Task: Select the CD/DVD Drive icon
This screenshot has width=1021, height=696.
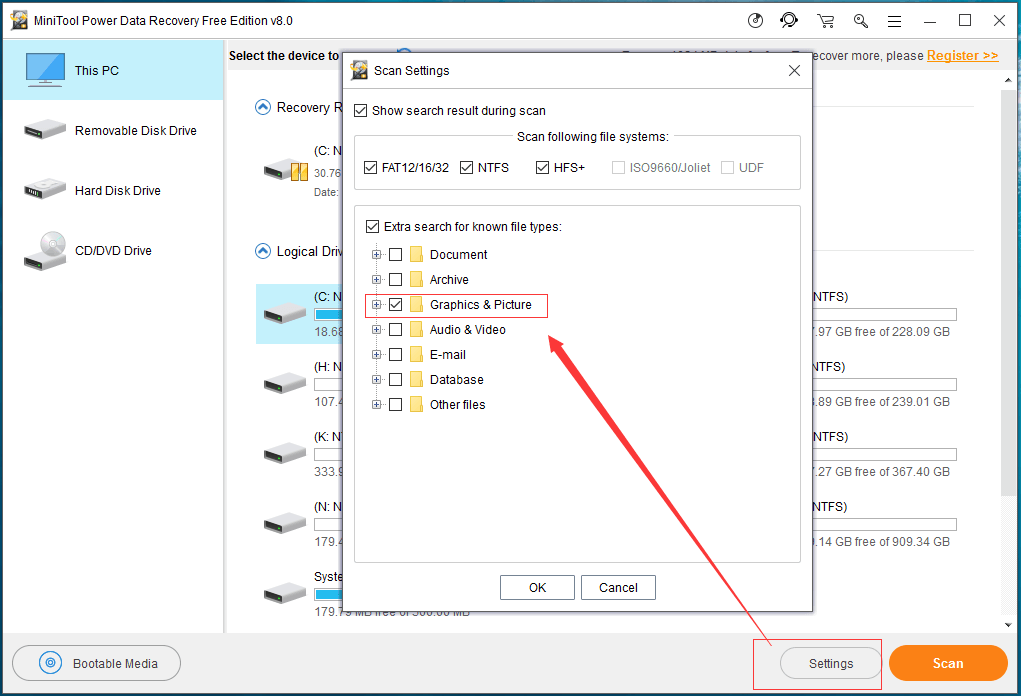Action: click(45, 251)
